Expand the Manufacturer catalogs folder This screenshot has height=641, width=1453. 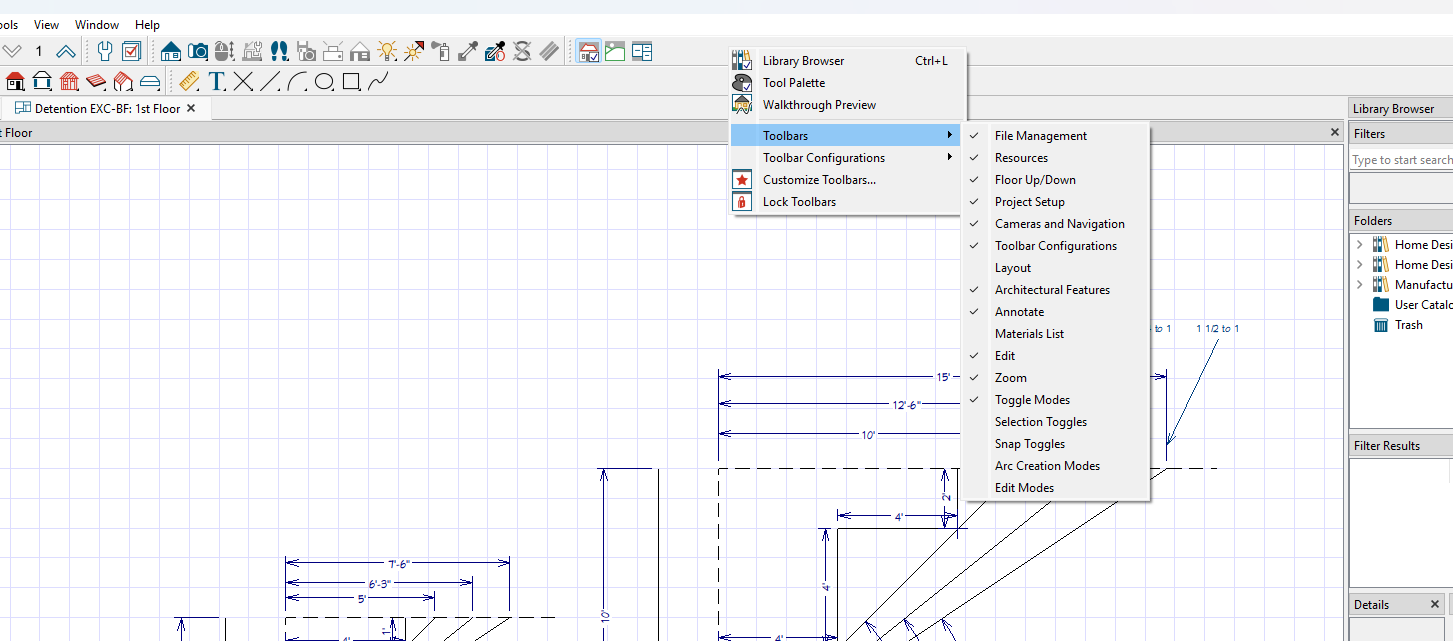(x=1359, y=285)
